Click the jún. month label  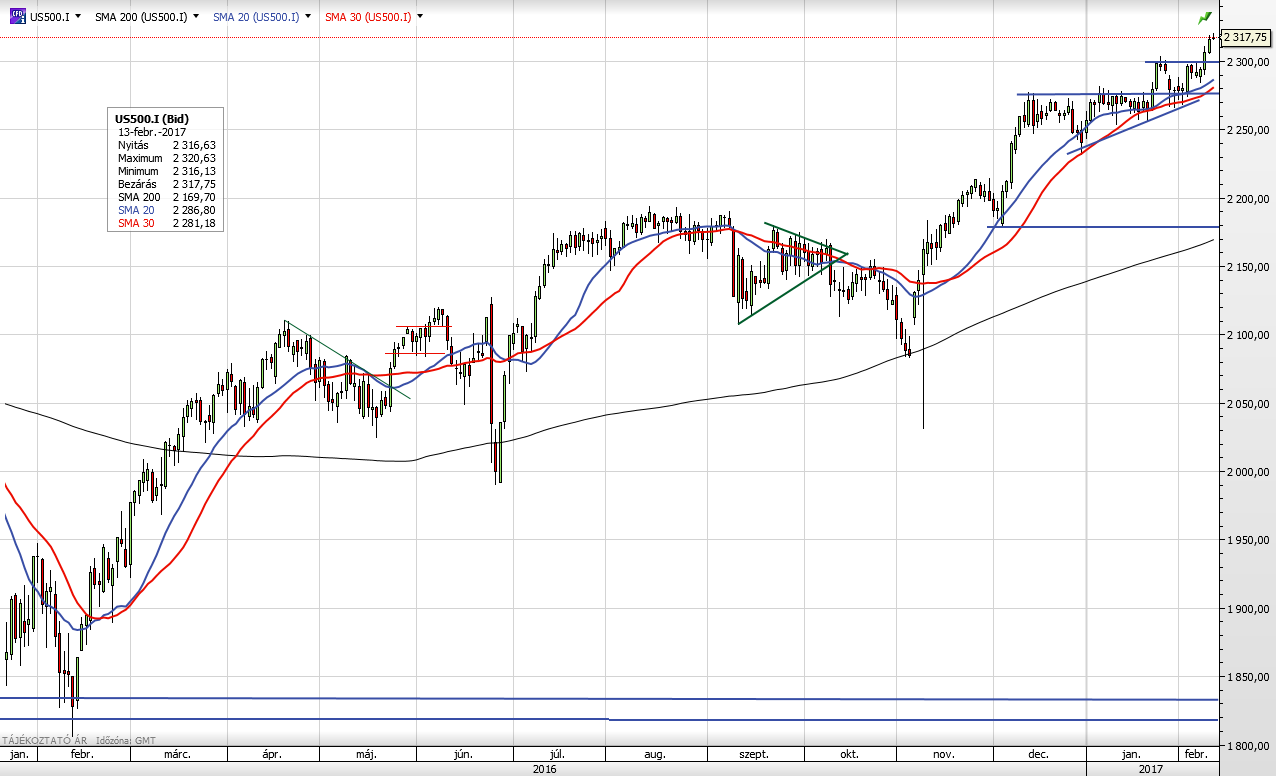click(x=463, y=755)
